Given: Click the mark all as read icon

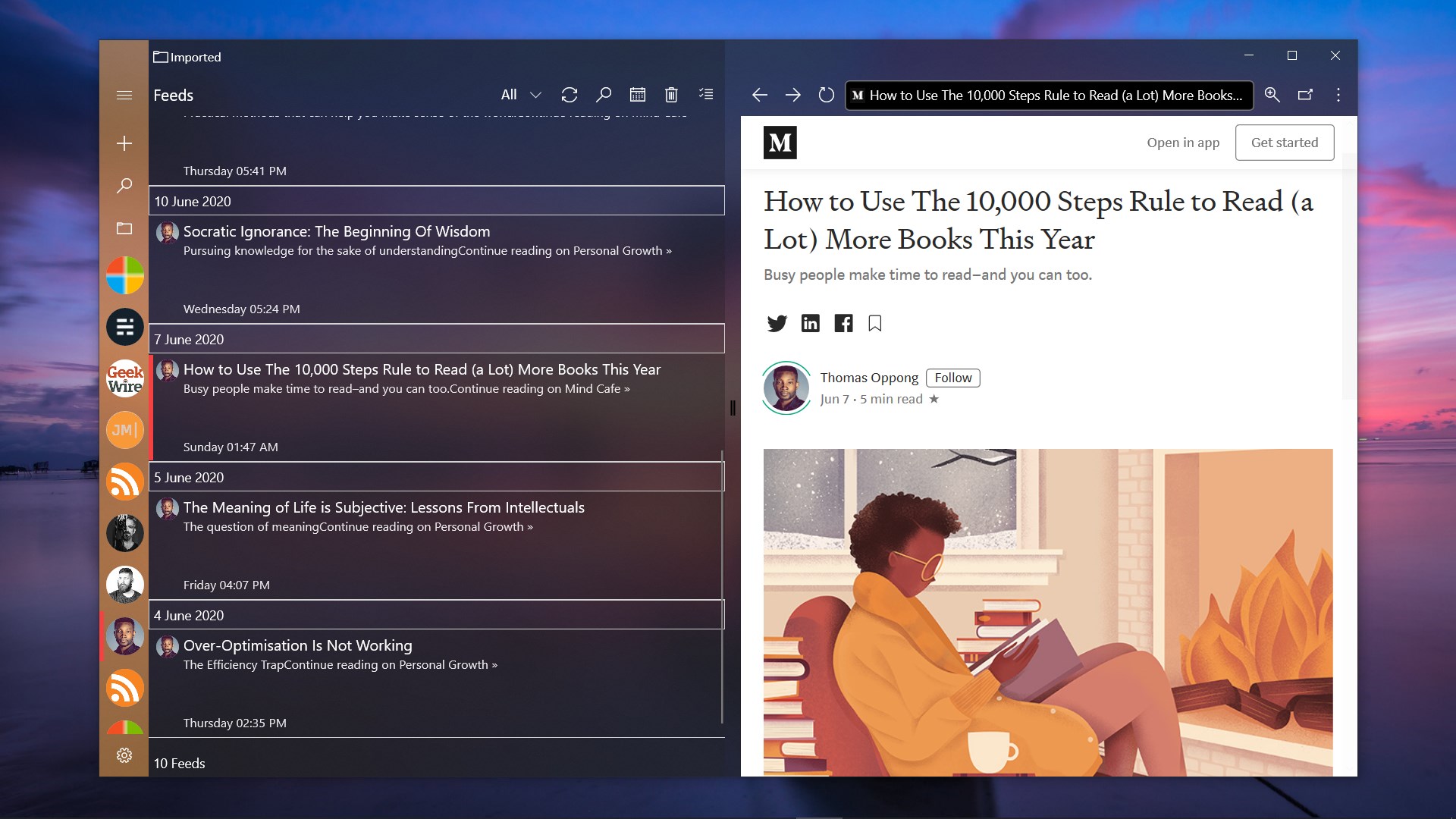Looking at the screenshot, I should coord(706,95).
